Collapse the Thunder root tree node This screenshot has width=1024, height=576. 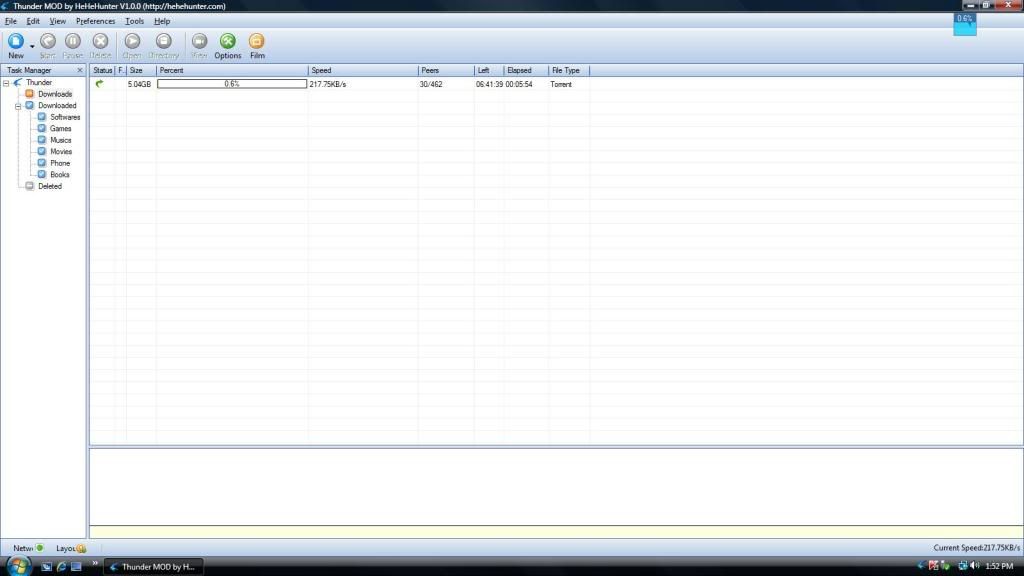(x=6, y=83)
